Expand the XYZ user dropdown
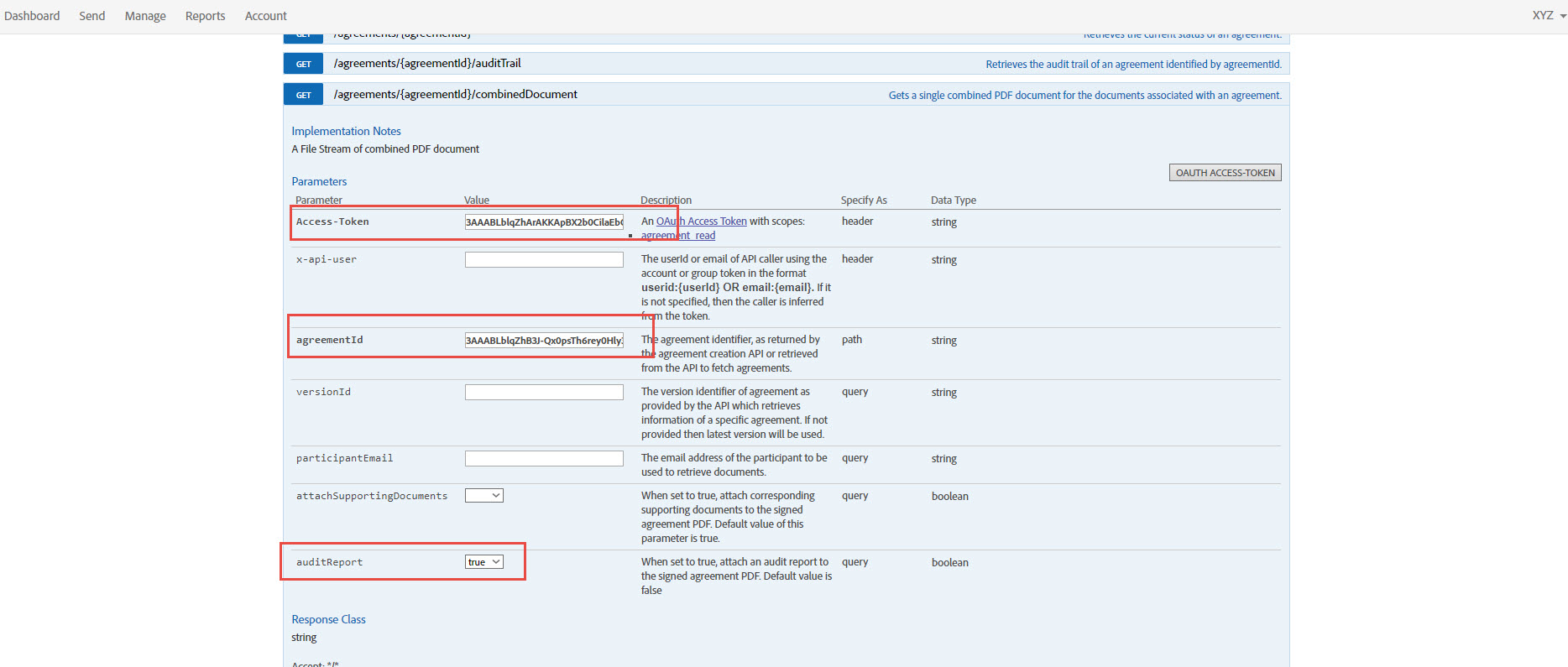This screenshot has height=667, width=1568. 1549,15
